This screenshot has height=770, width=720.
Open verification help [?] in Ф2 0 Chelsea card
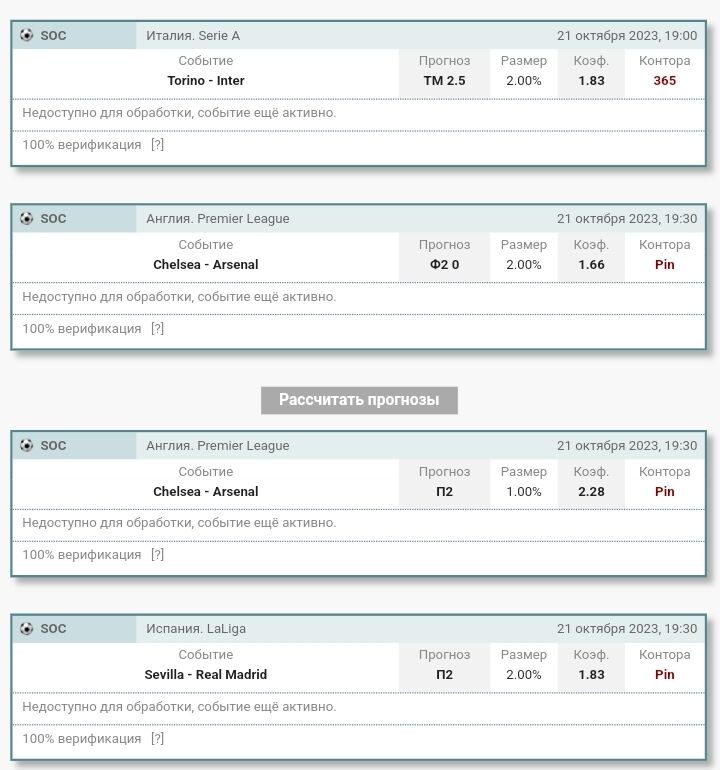coord(157,329)
